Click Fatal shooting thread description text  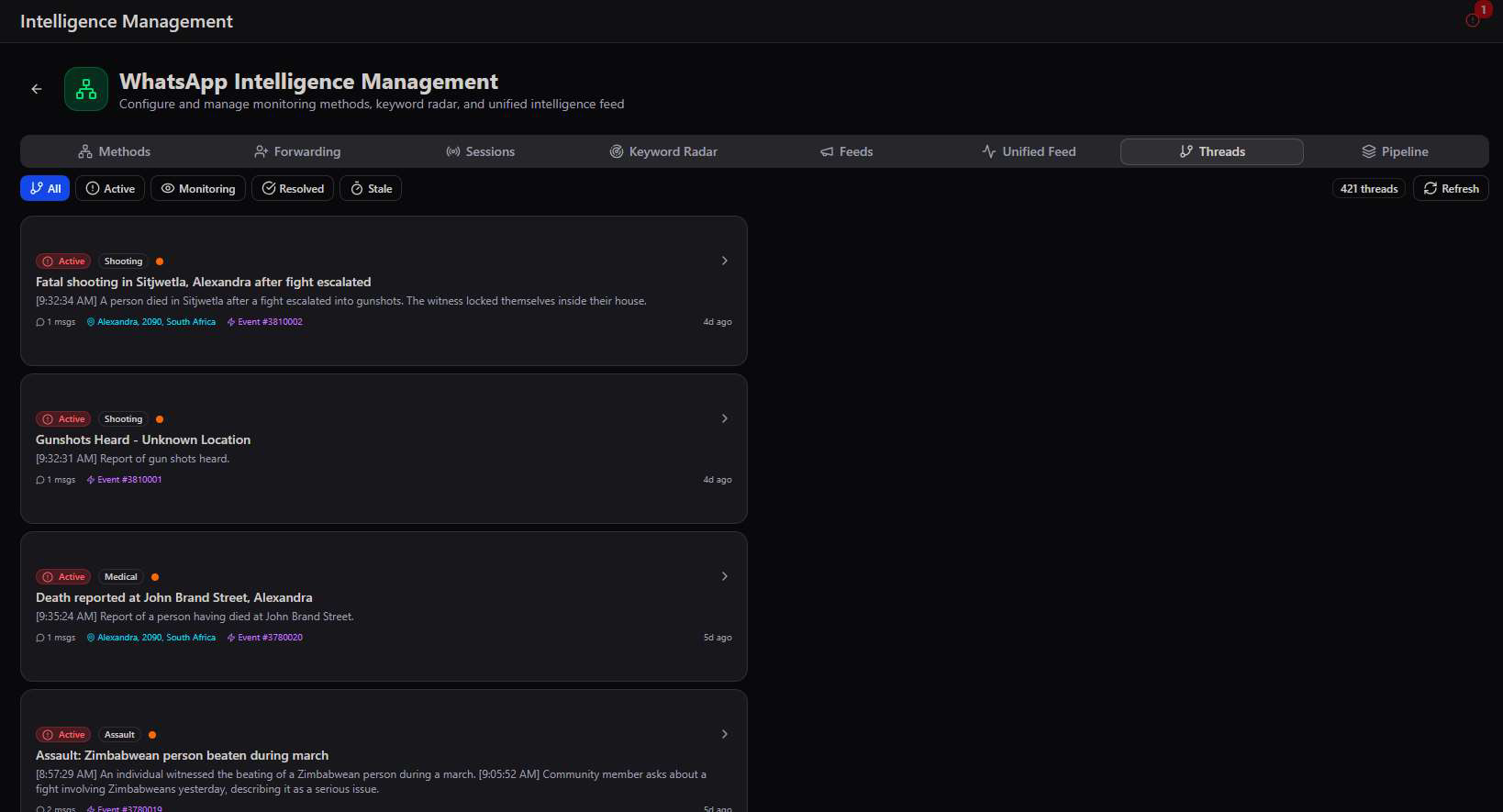coord(341,301)
